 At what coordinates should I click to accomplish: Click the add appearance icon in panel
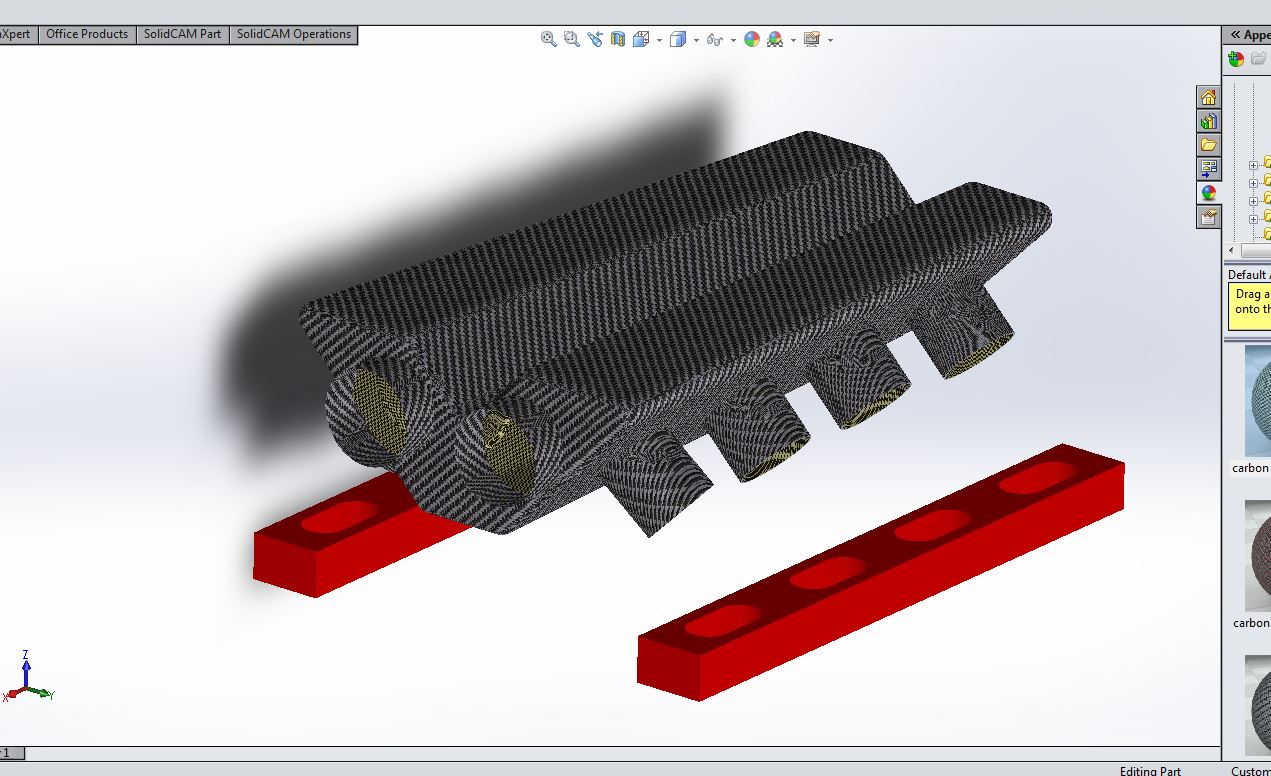point(1236,59)
